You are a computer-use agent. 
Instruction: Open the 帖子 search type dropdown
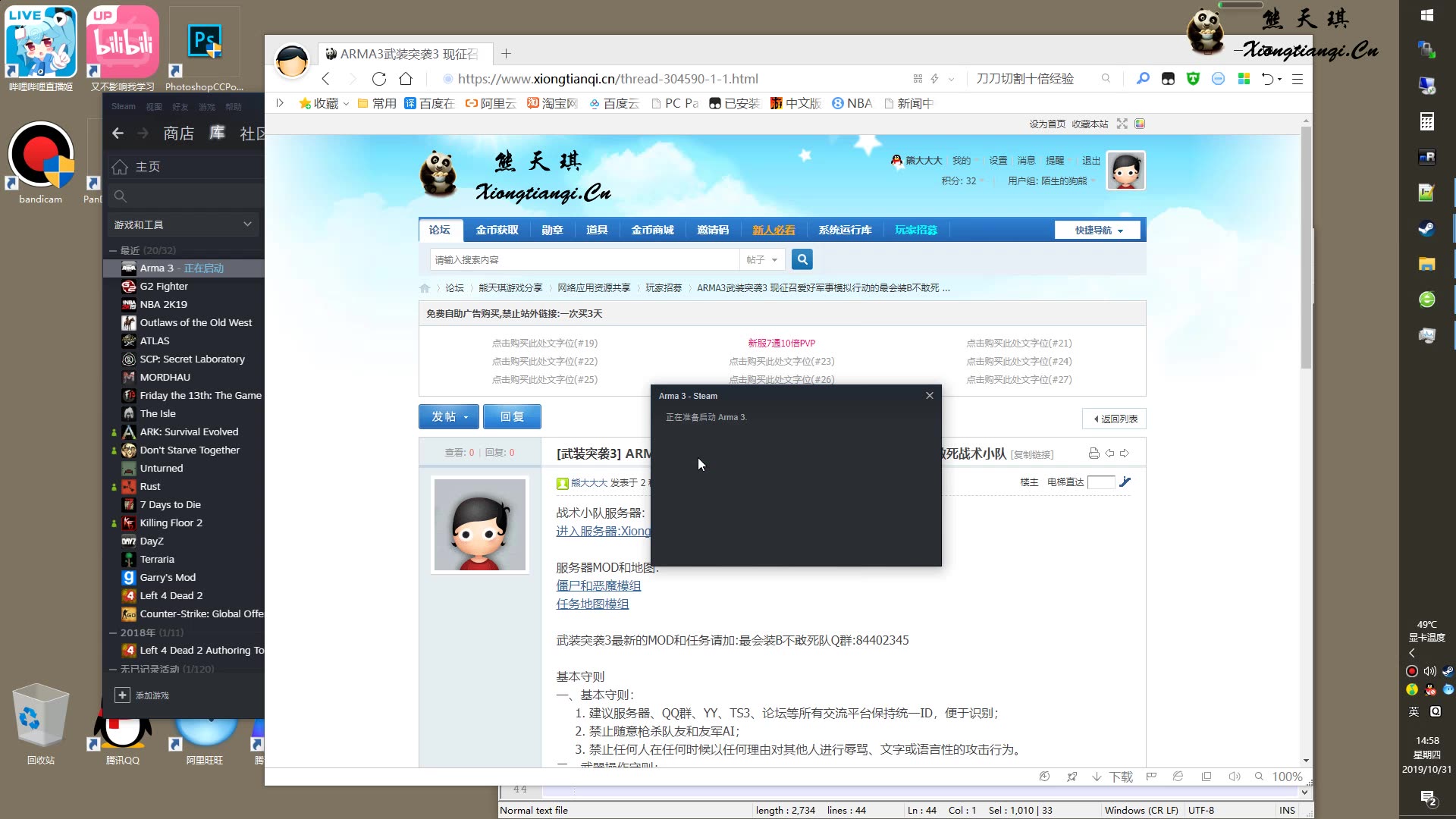pyautogui.click(x=761, y=259)
